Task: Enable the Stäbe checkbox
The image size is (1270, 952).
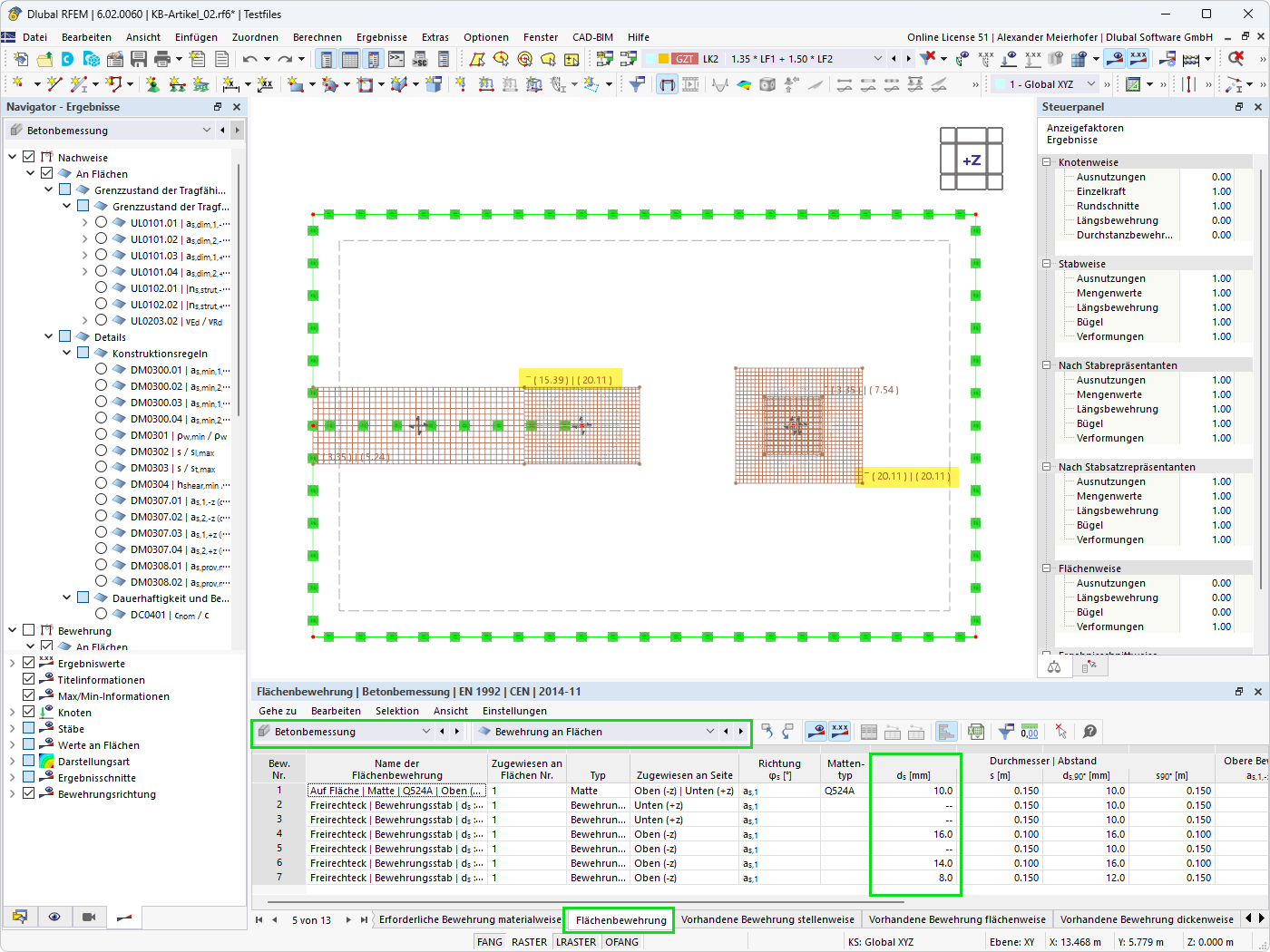Action: [29, 728]
